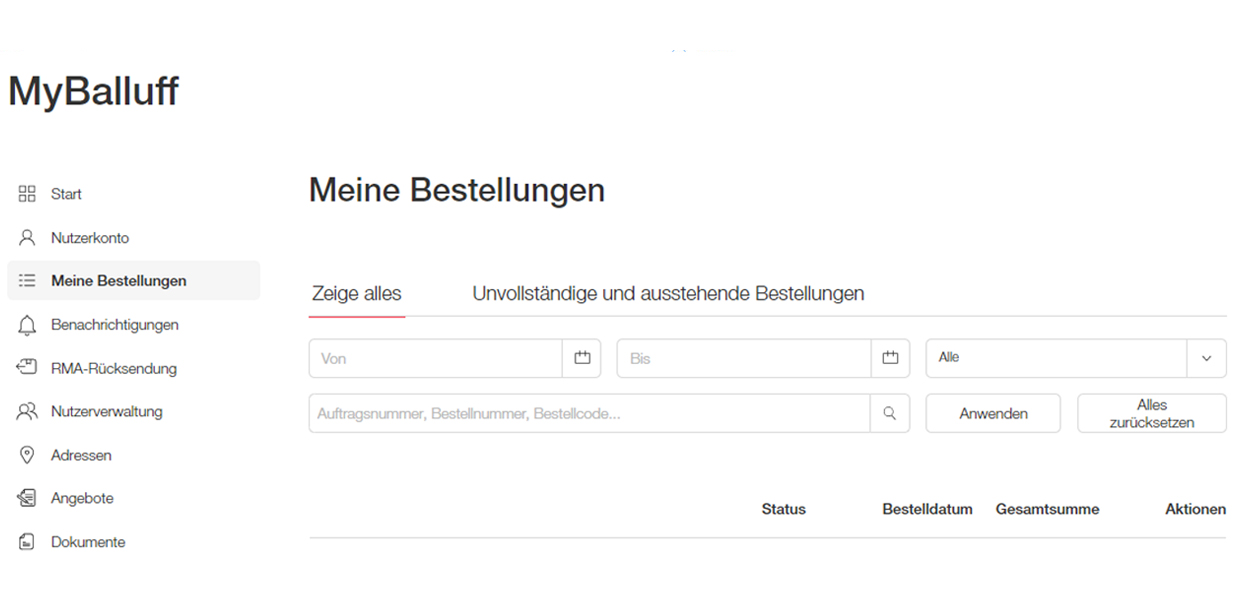
Task: Click the Nutzerverwaltung users icon
Action: (27, 411)
